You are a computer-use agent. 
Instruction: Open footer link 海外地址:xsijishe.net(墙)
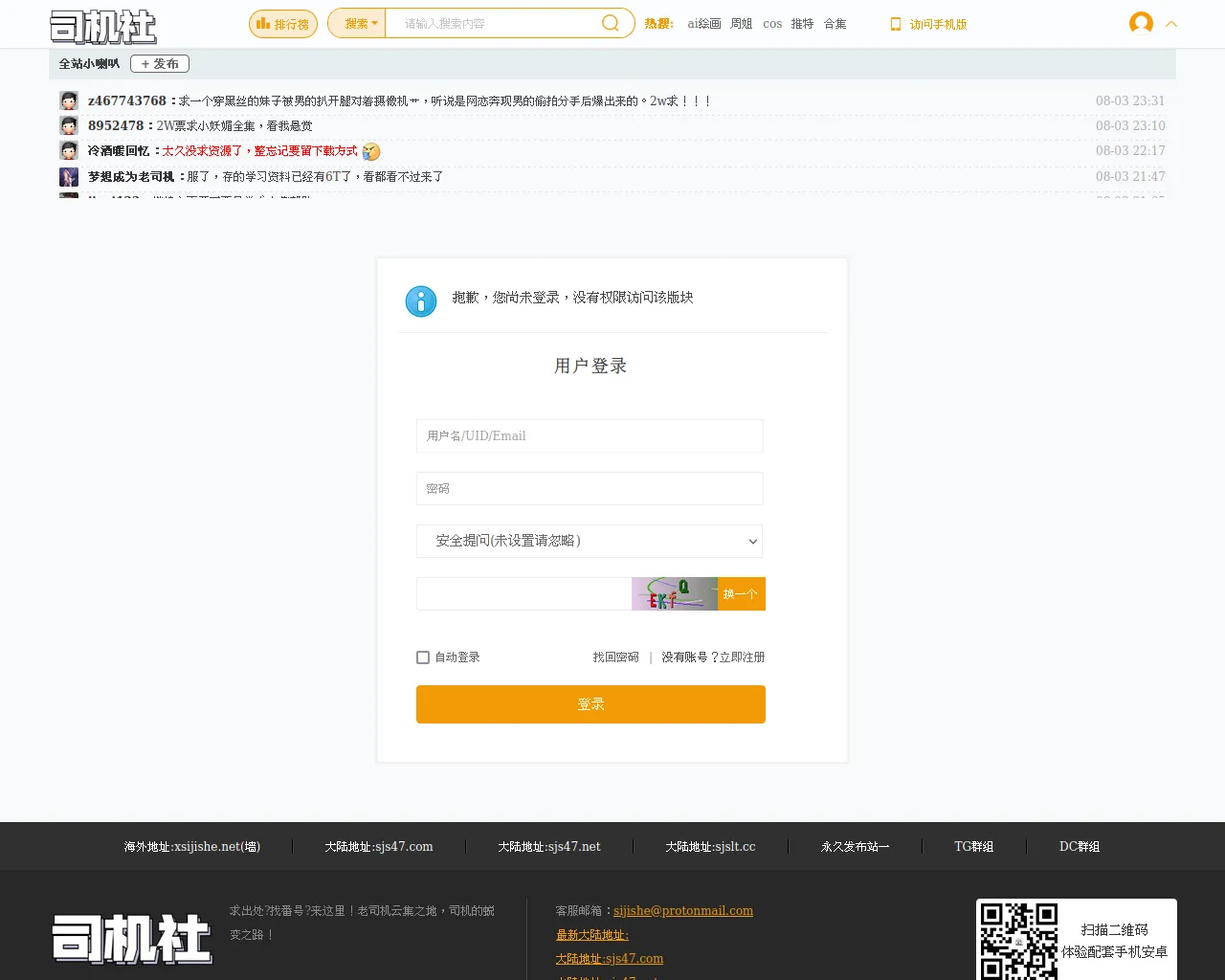pos(192,847)
